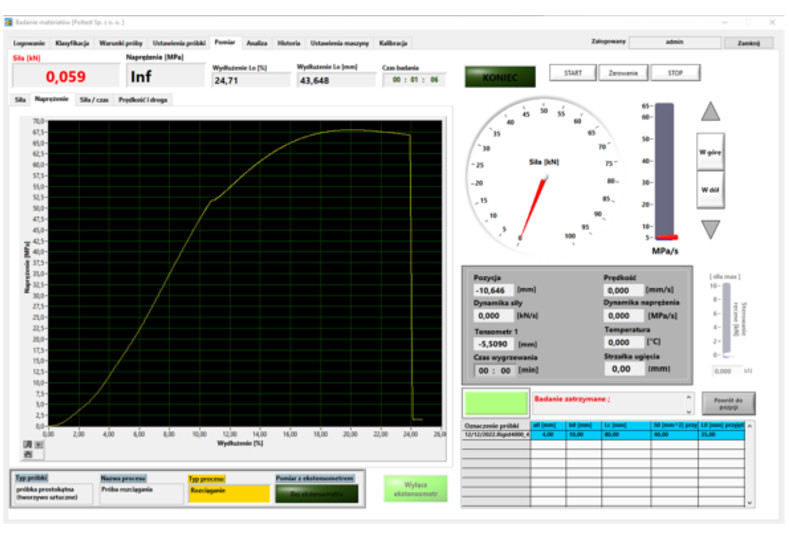Switch to the Warunki próby tab
This screenshot has width=789, height=543.
click(121, 43)
